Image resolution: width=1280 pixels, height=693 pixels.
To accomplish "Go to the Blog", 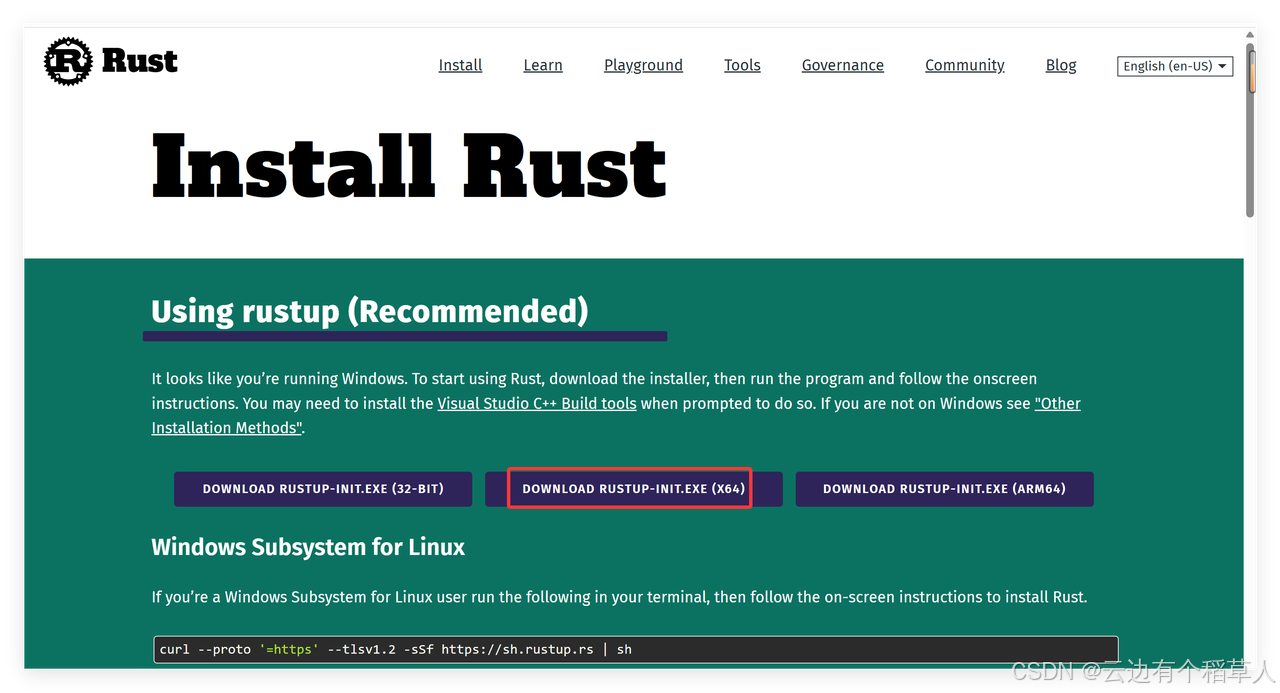I will (x=1060, y=64).
